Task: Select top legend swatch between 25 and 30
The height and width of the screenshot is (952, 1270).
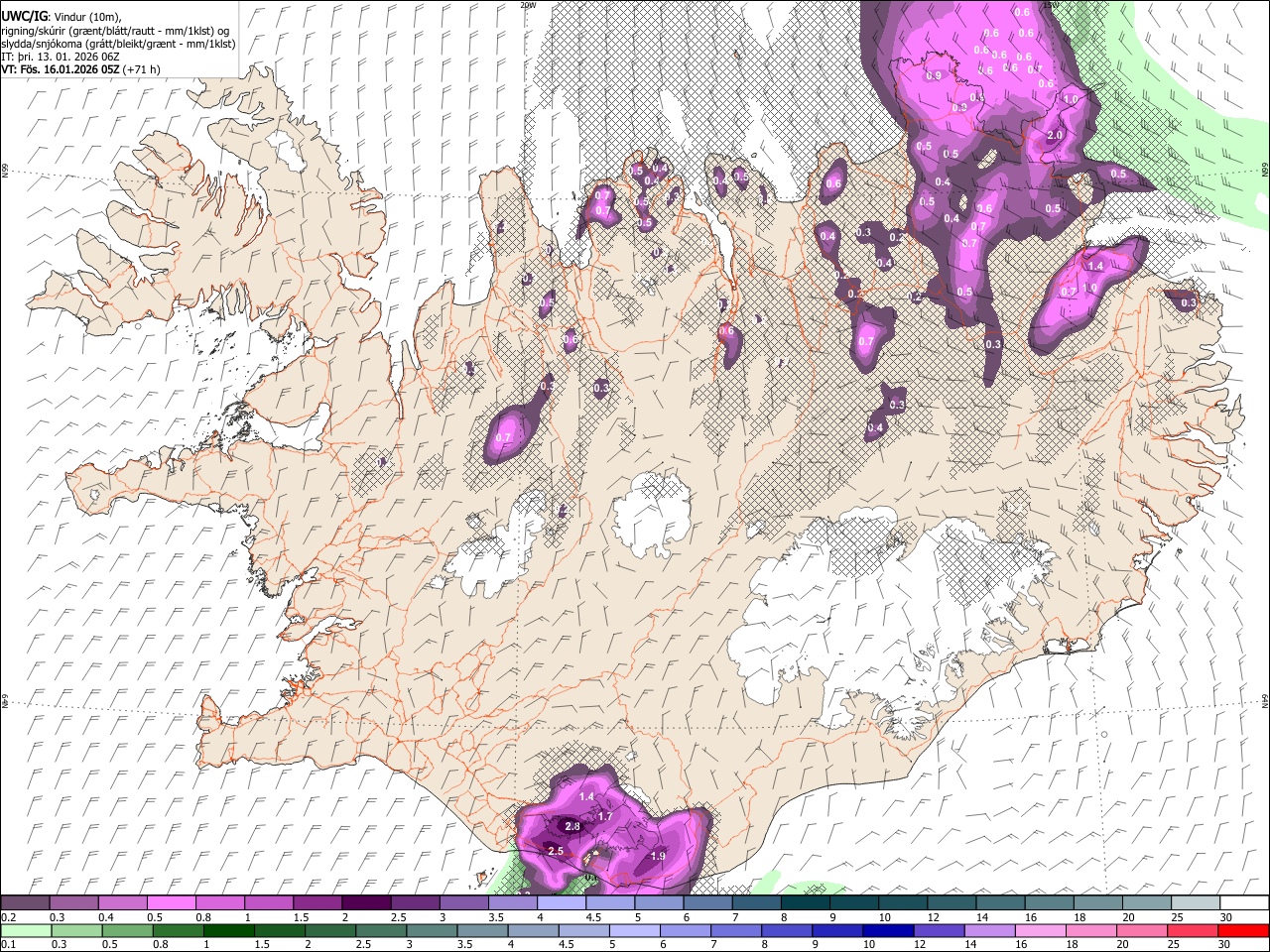Action: pos(1196,903)
